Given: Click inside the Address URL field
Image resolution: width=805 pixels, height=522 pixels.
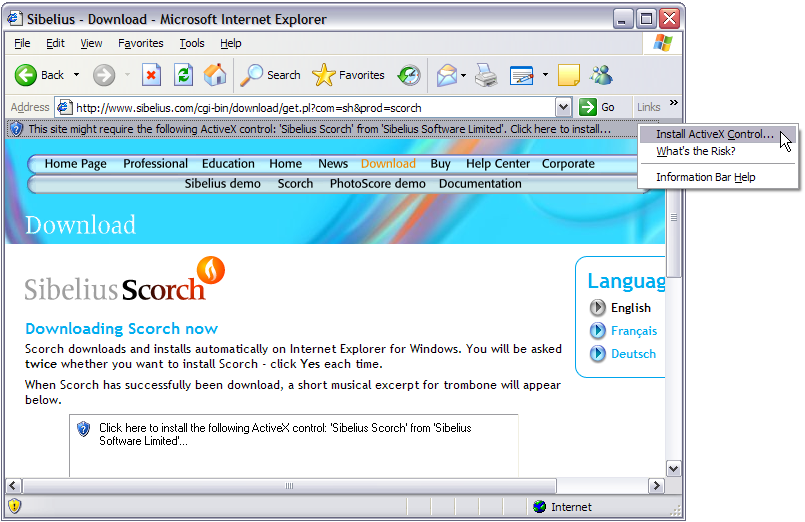Looking at the screenshot, I should pos(313,108).
